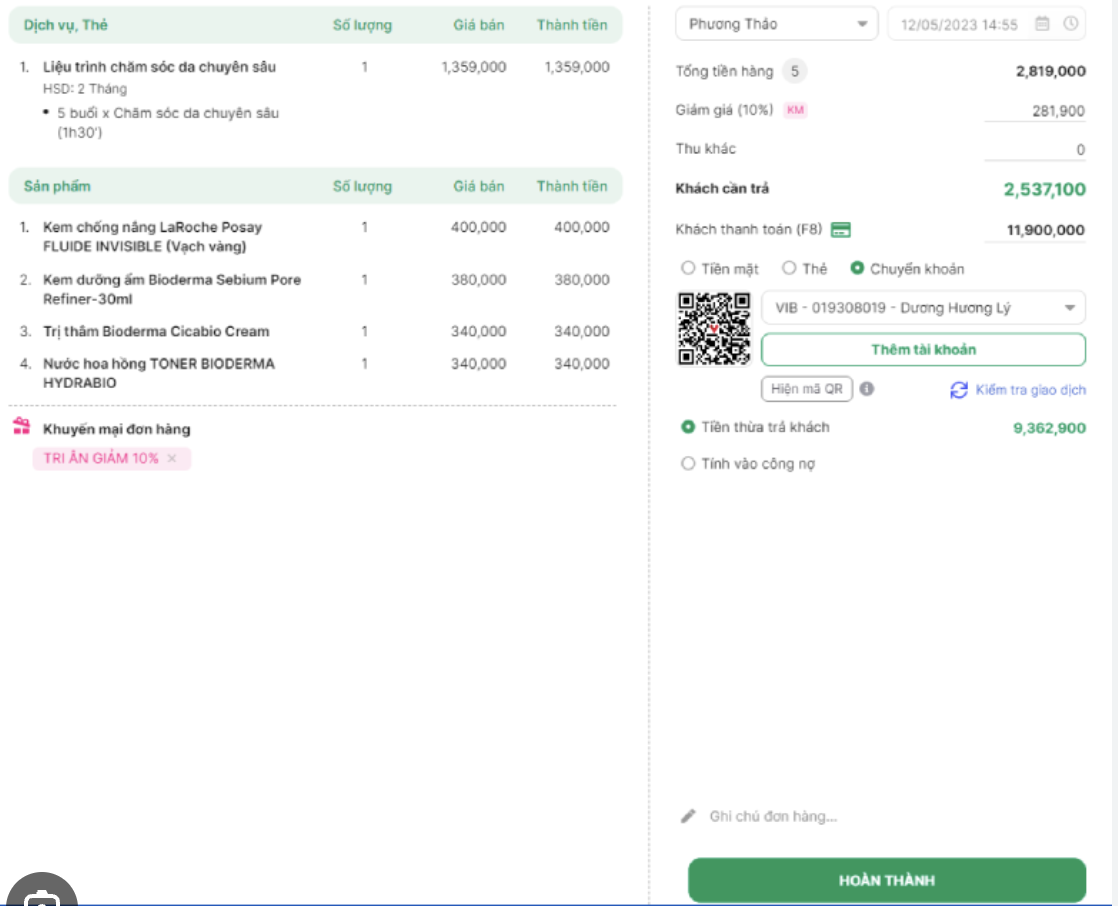The image size is (1118, 906).
Task: Click Trị thâm Bioderma Cicabio Cream item
Action: 156,331
